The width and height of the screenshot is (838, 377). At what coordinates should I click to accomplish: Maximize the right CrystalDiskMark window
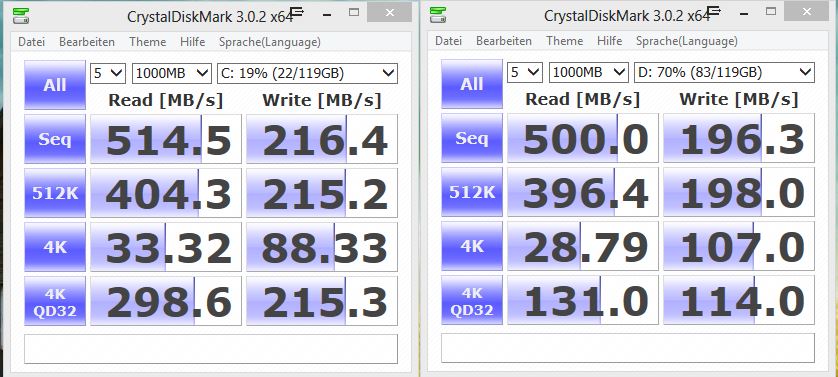(771, 11)
